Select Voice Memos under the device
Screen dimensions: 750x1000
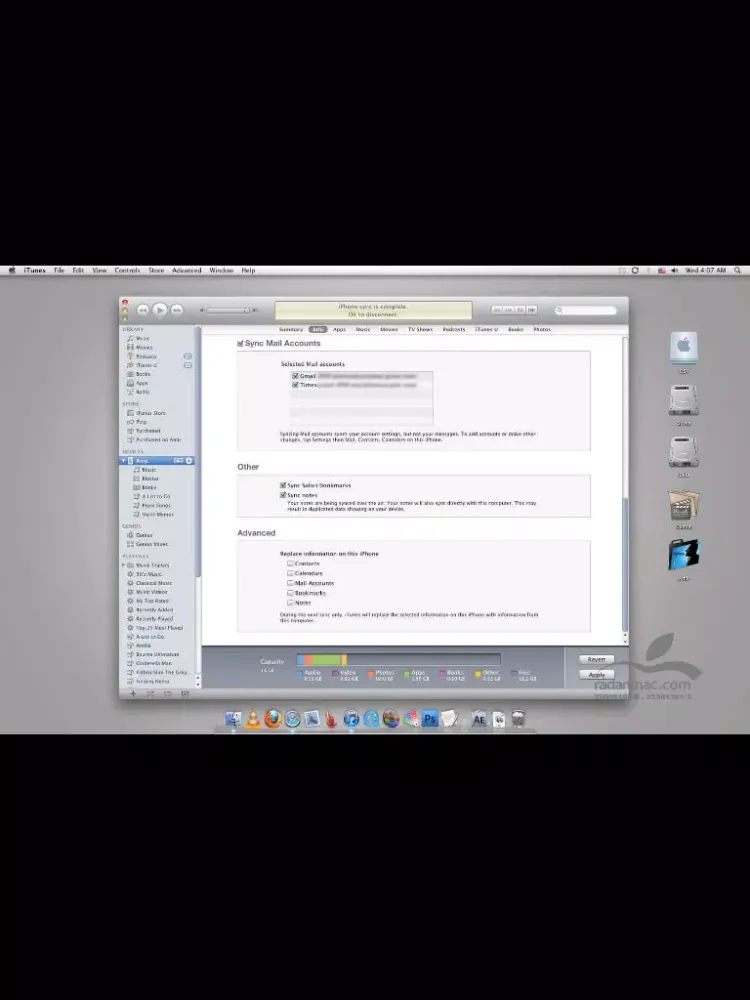(154, 514)
